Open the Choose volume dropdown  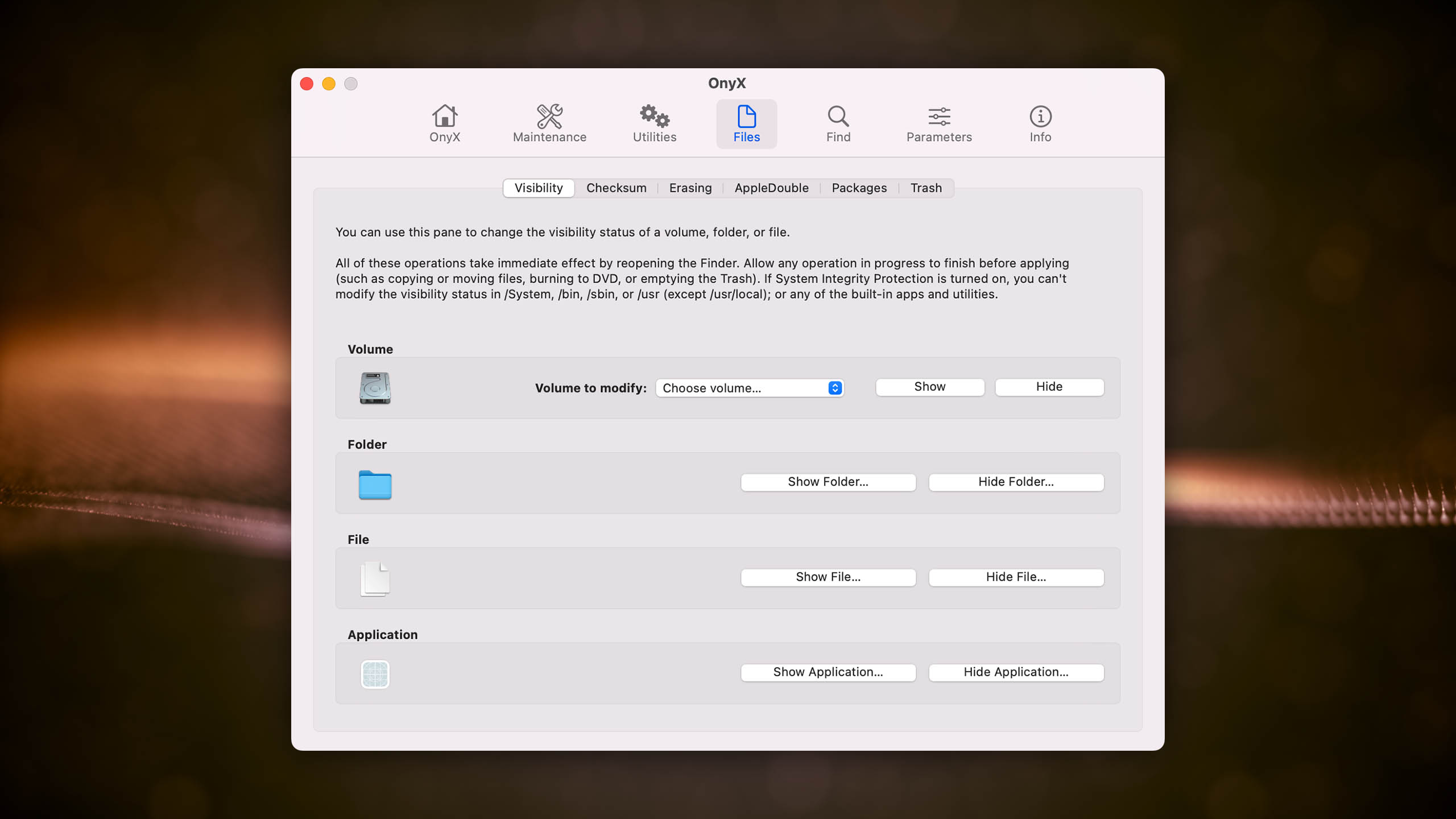(x=750, y=388)
